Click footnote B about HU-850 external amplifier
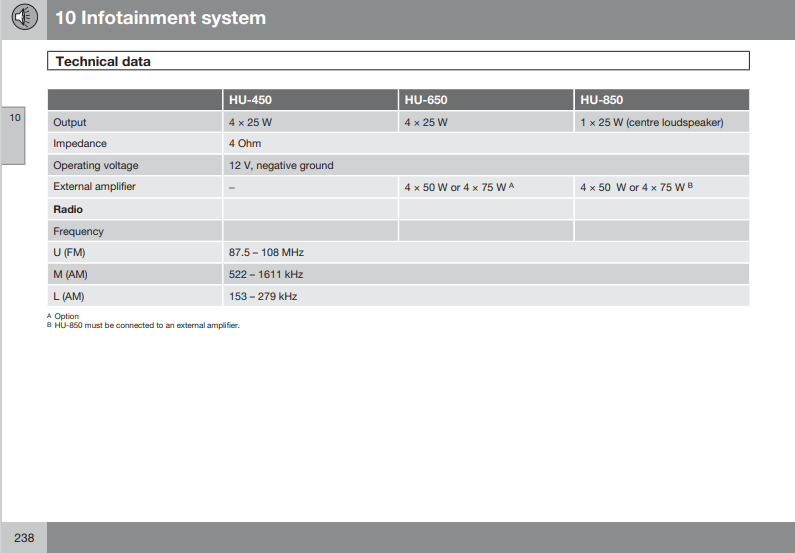This screenshot has width=795, height=553. pyautogui.click(x=143, y=325)
